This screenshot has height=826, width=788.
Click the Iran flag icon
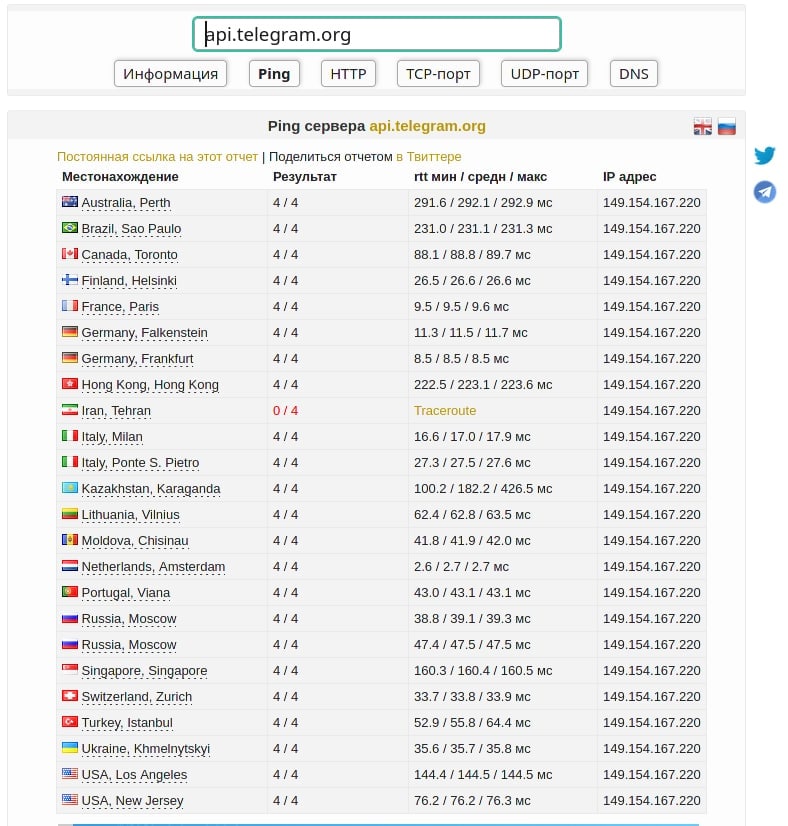coord(70,409)
